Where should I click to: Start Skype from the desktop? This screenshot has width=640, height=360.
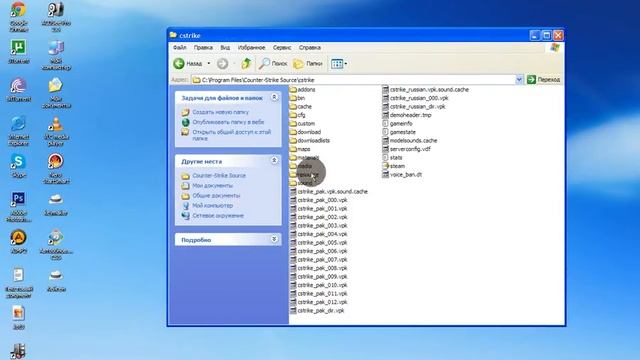pos(18,166)
